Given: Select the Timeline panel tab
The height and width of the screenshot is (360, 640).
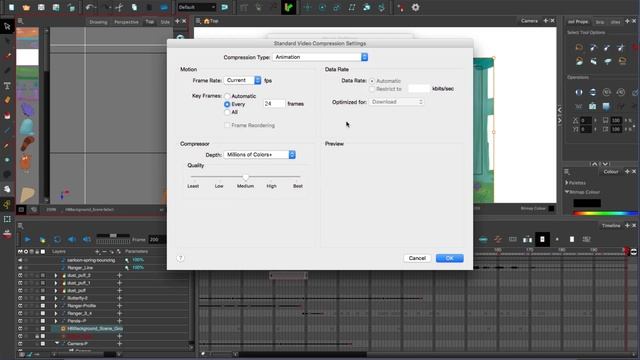Looking at the screenshot, I should (611, 226).
